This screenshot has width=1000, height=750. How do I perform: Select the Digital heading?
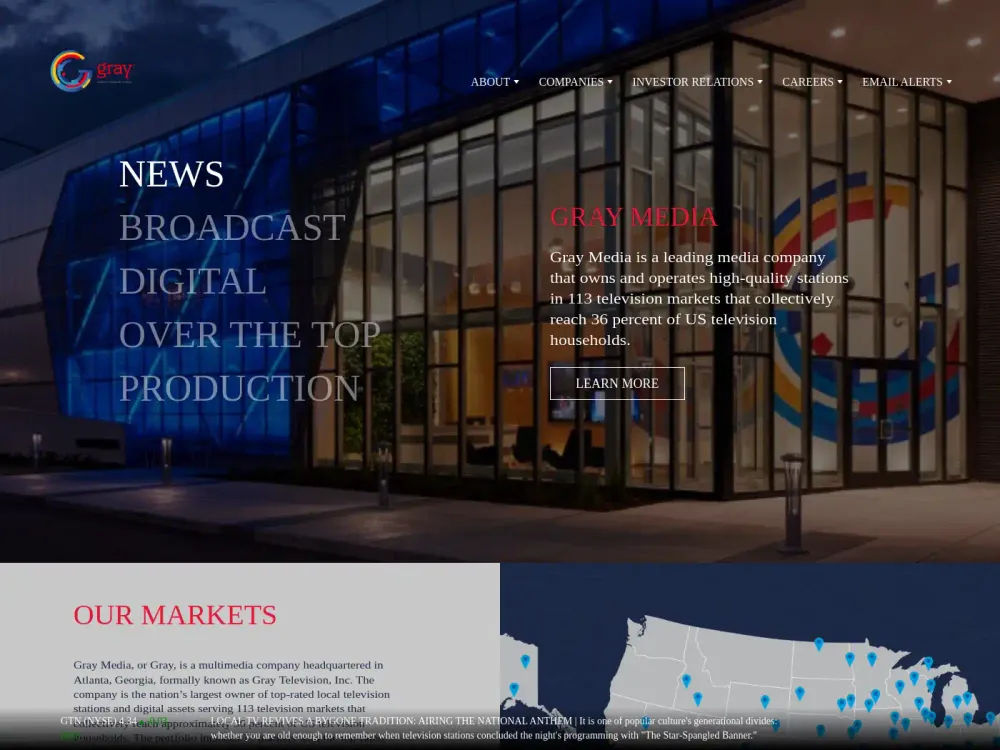[x=192, y=281]
